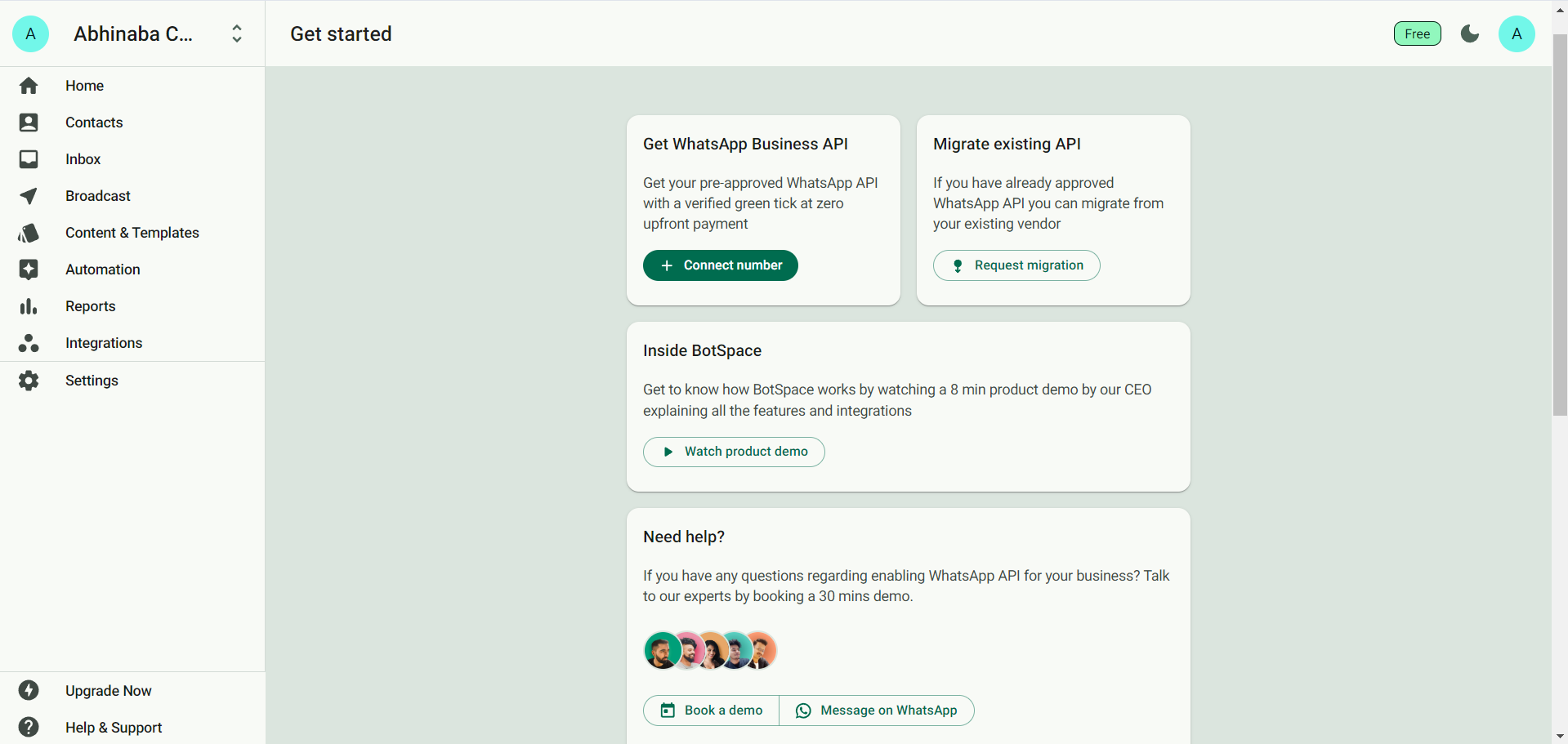
Task: Select Broadcast in the sidebar
Action: (132, 196)
